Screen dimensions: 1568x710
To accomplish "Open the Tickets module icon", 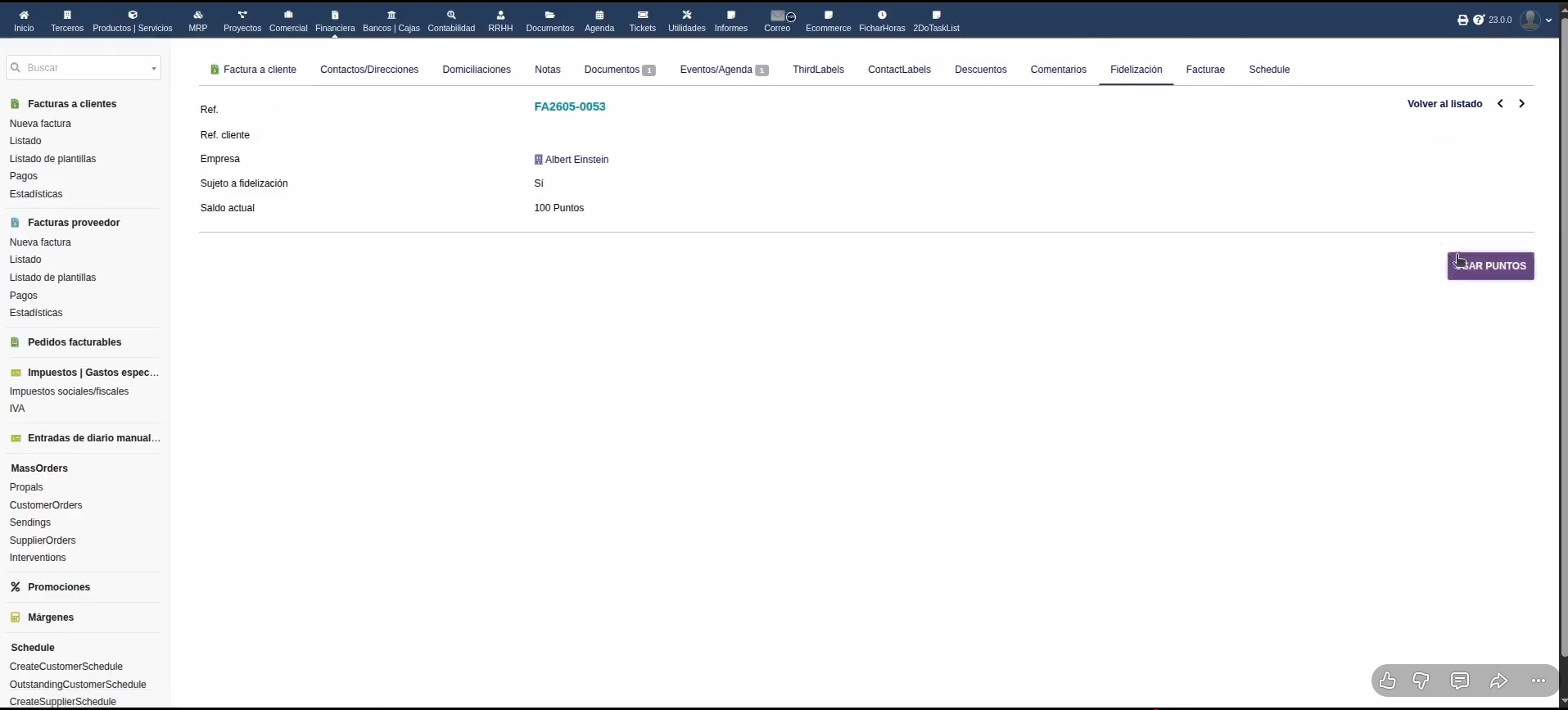I will [643, 15].
